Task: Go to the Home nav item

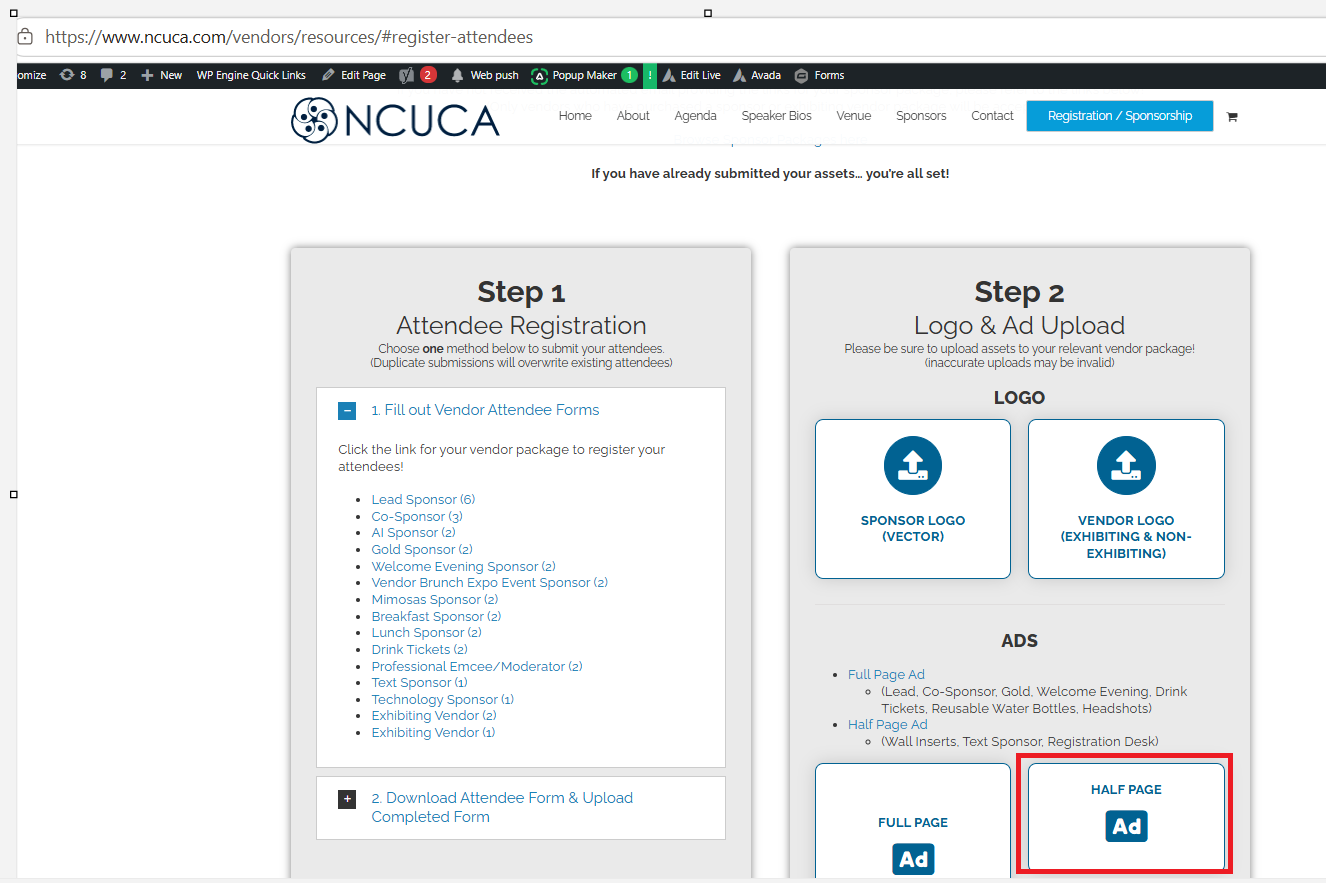Action: (575, 116)
